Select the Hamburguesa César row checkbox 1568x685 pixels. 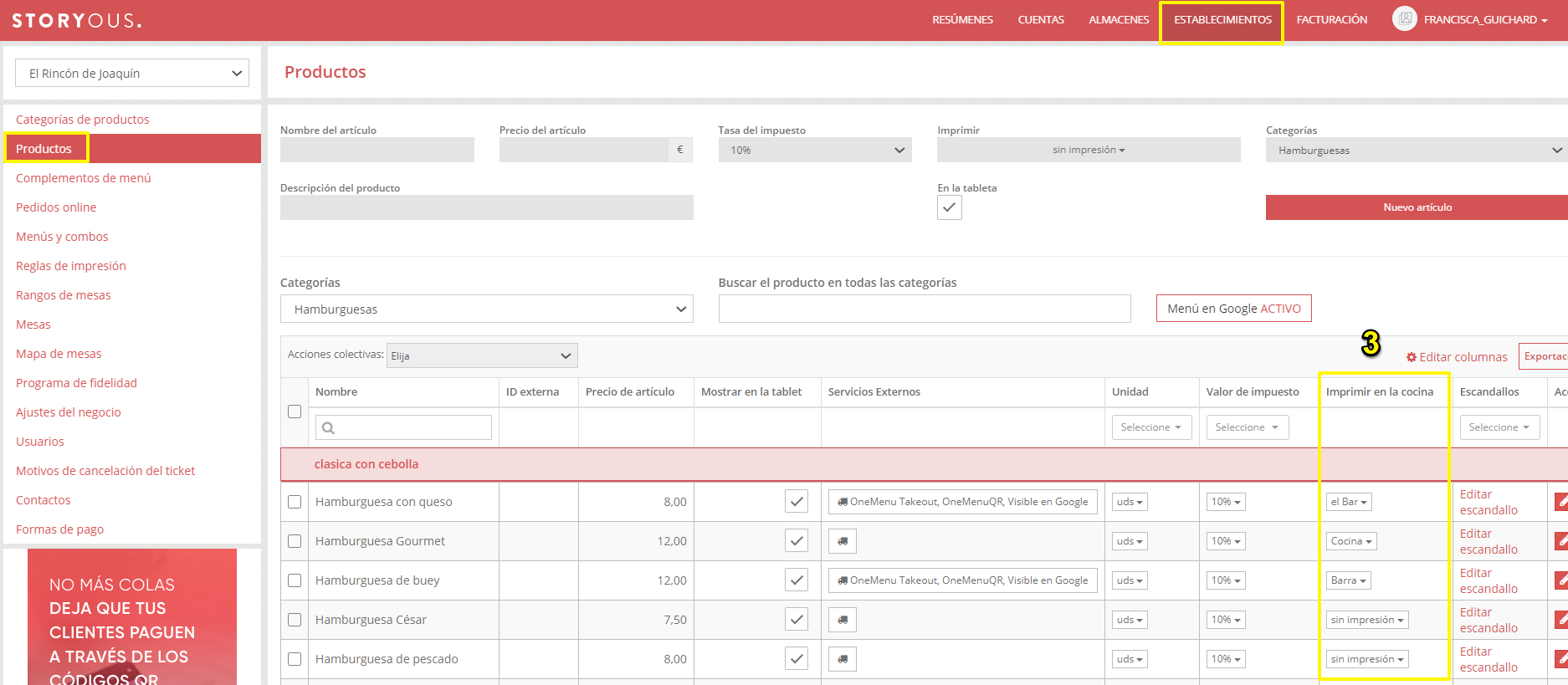click(x=295, y=620)
